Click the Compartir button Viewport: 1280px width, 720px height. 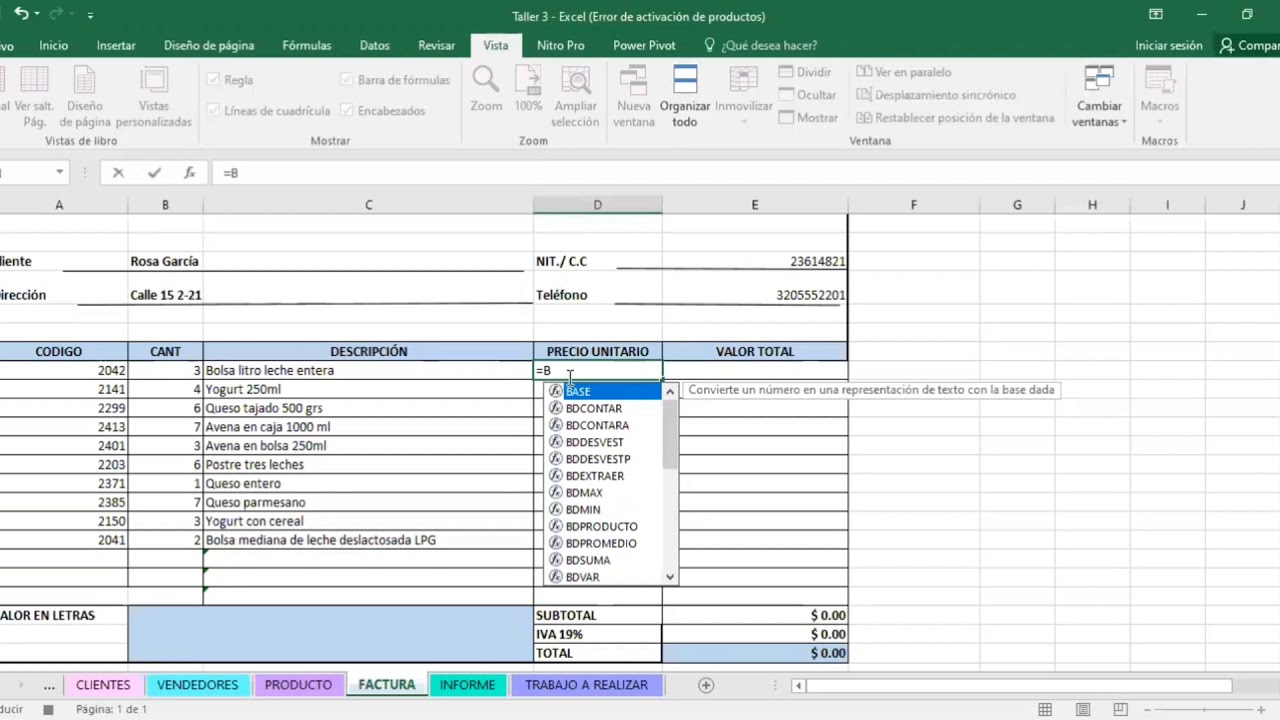1249,45
